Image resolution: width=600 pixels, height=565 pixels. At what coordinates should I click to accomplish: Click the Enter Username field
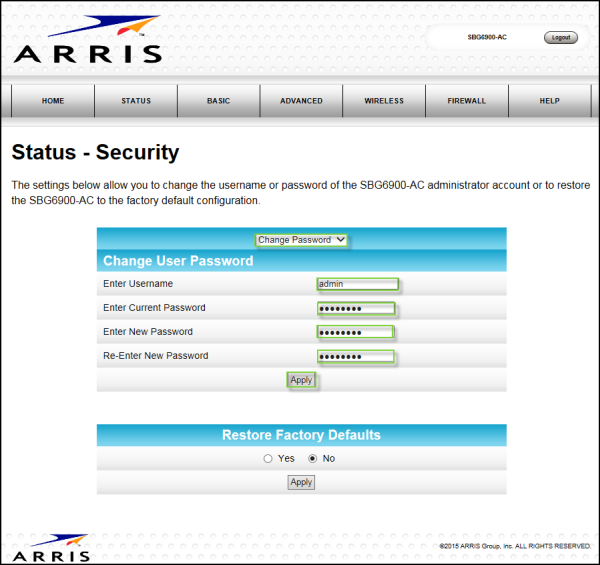[x=357, y=284]
